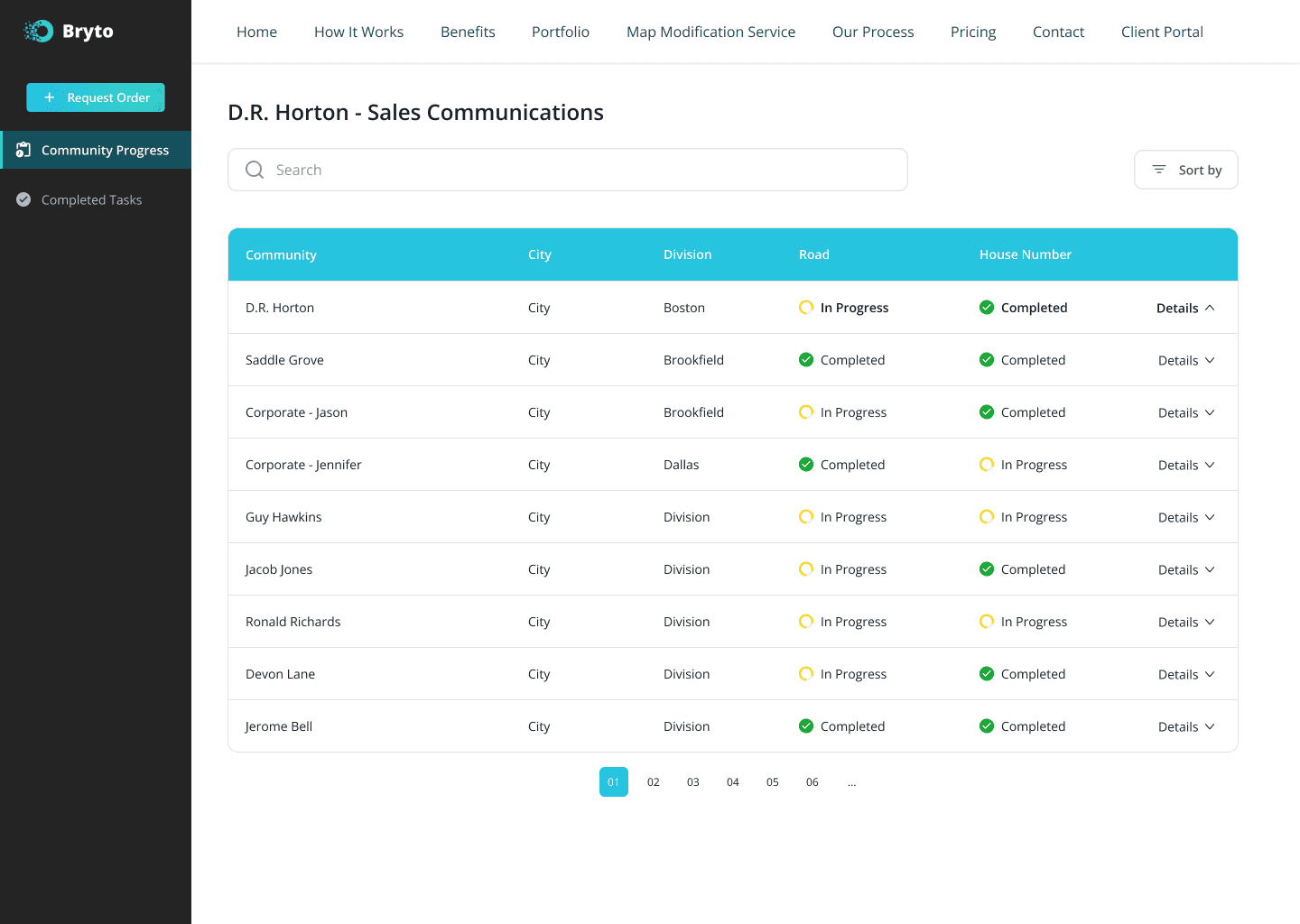
Task: Click Guy Hawkins road In Progress icon
Action: 806,517
